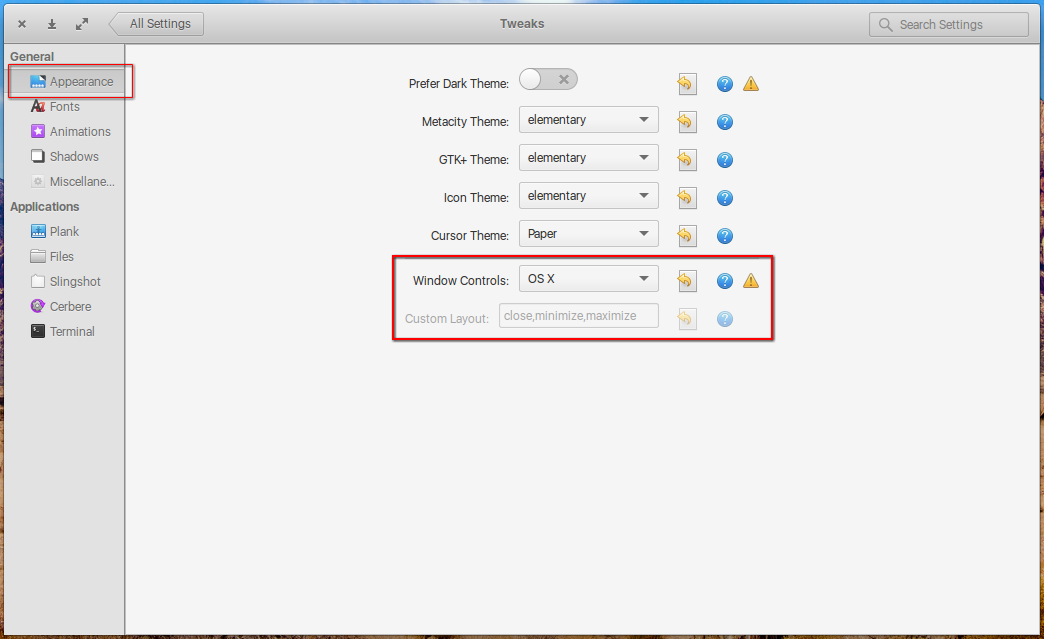This screenshot has height=639, width=1044.
Task: Select the Shadows sidebar entry
Action: click(66, 156)
